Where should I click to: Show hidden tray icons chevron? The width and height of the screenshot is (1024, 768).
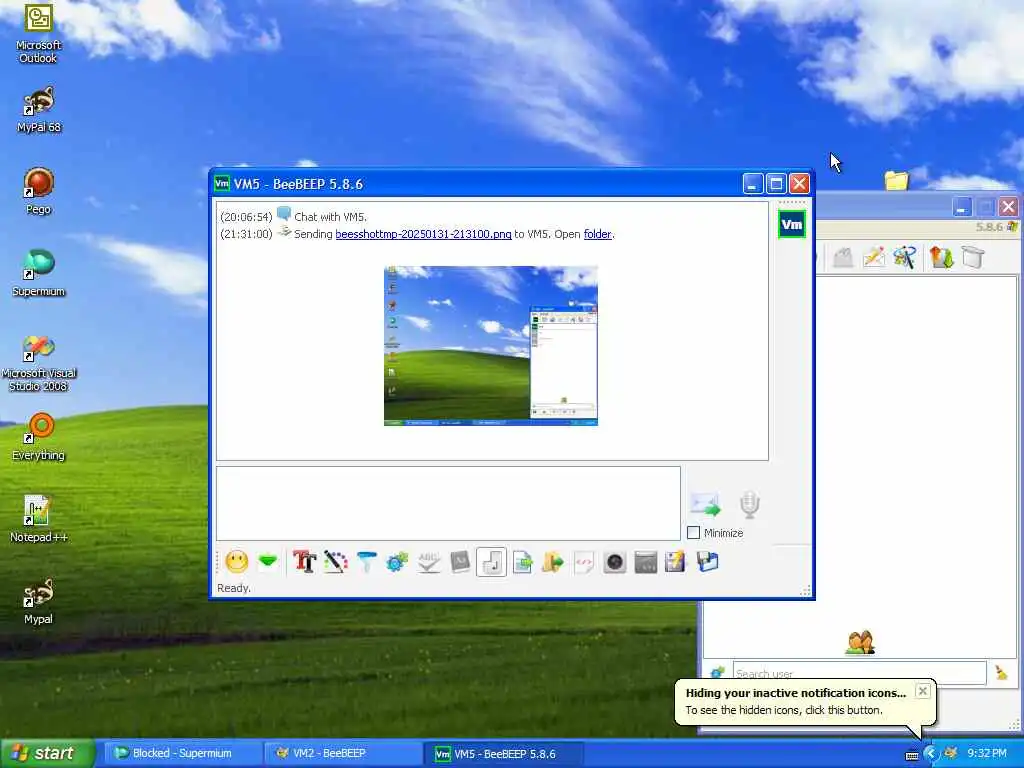[930, 754]
